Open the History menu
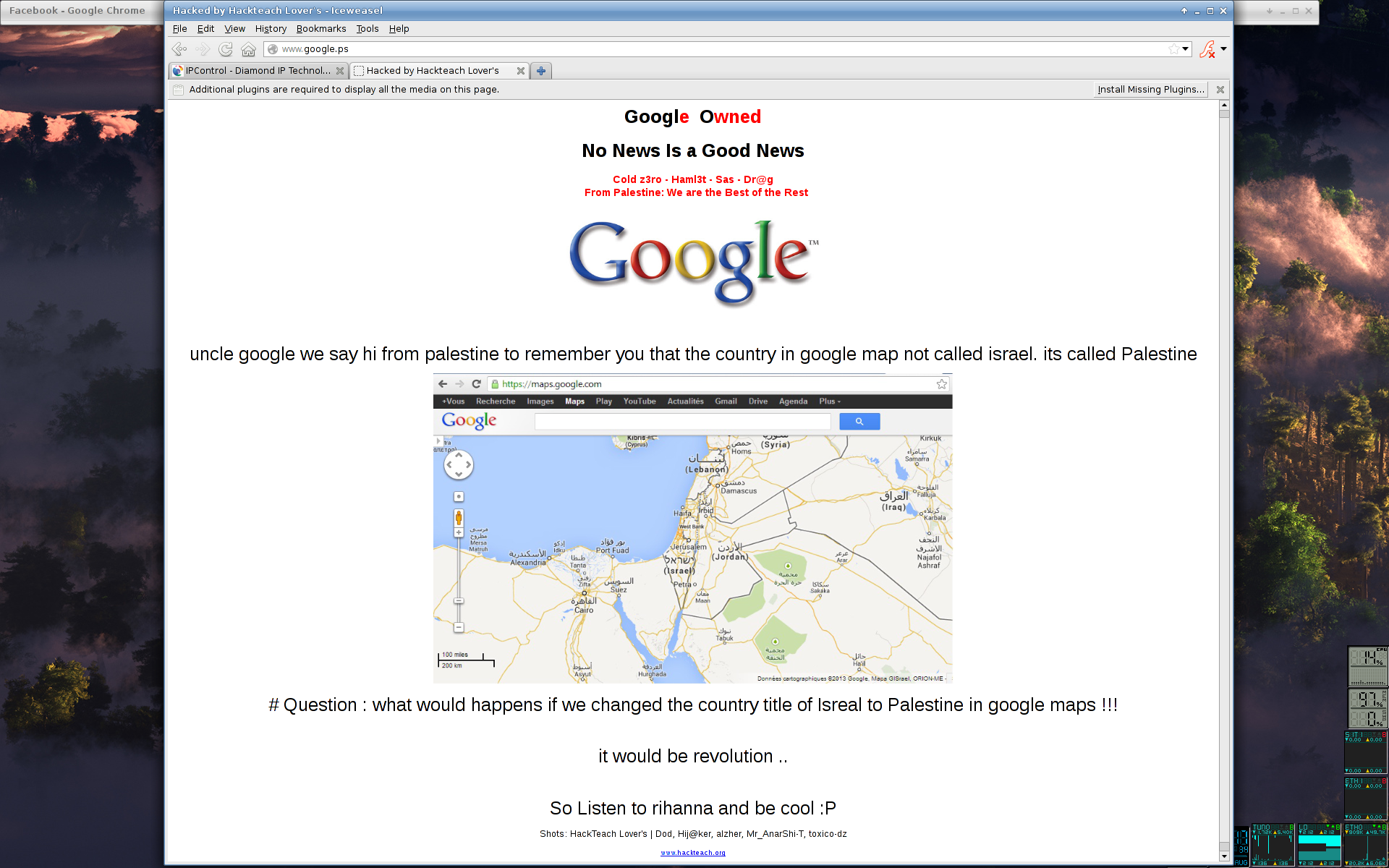1389x868 pixels. point(271,29)
